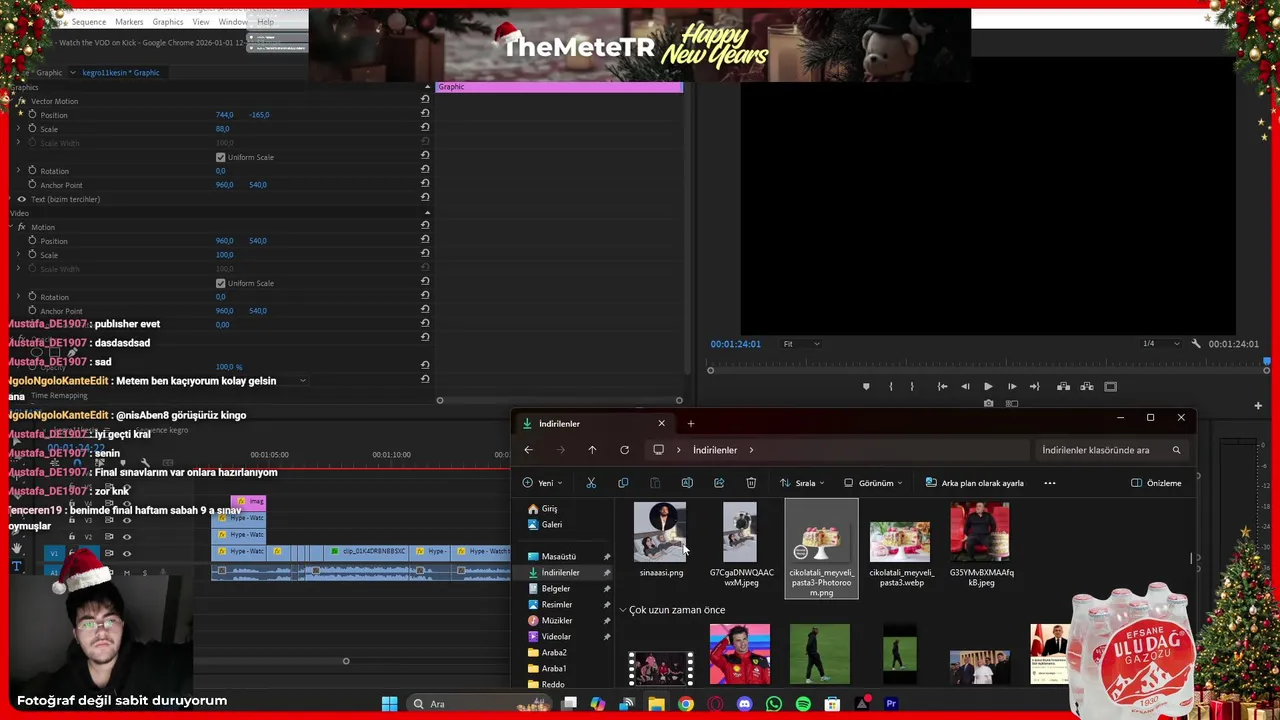Copy the selected file in Explorer

point(623,483)
